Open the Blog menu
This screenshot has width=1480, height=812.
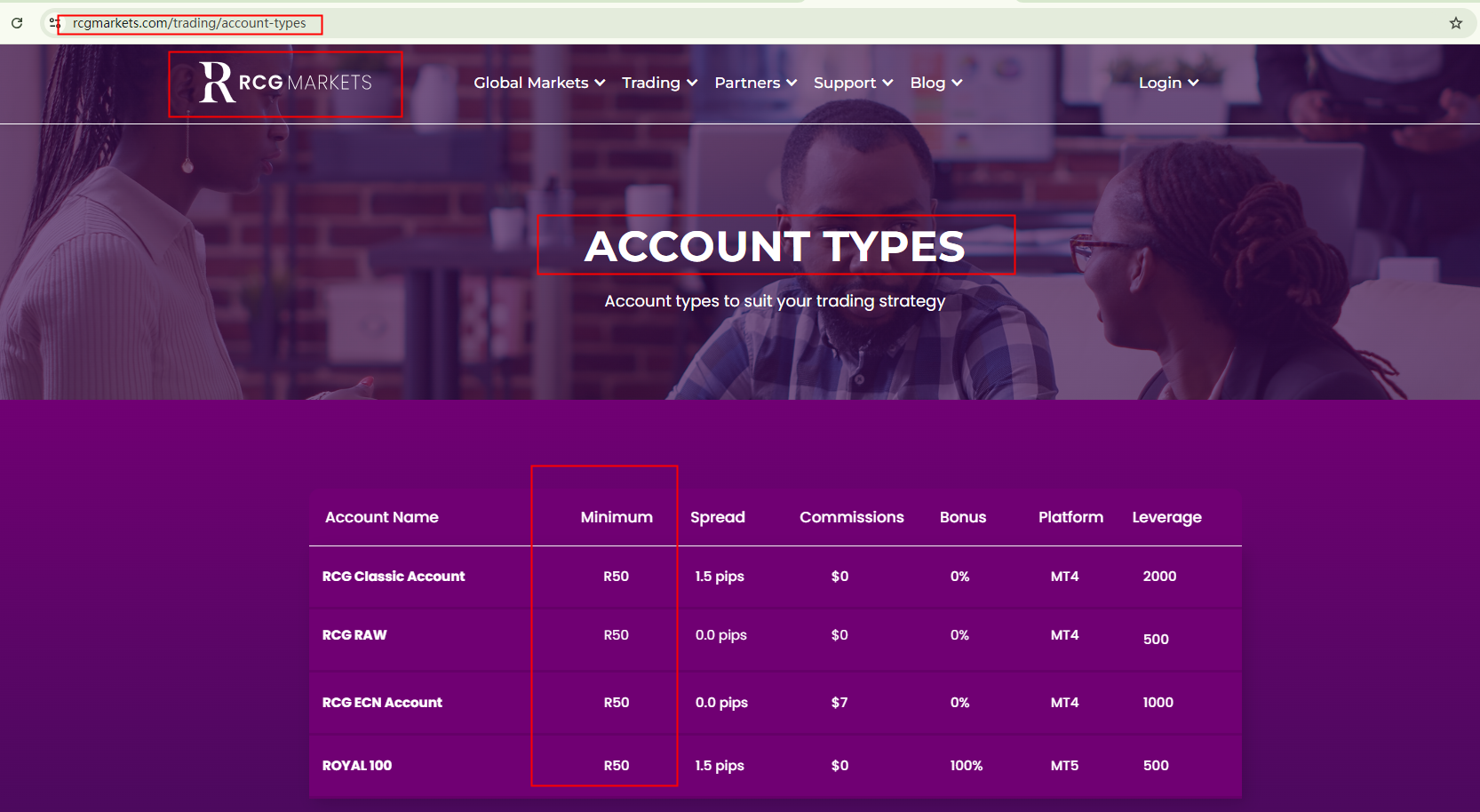(935, 83)
